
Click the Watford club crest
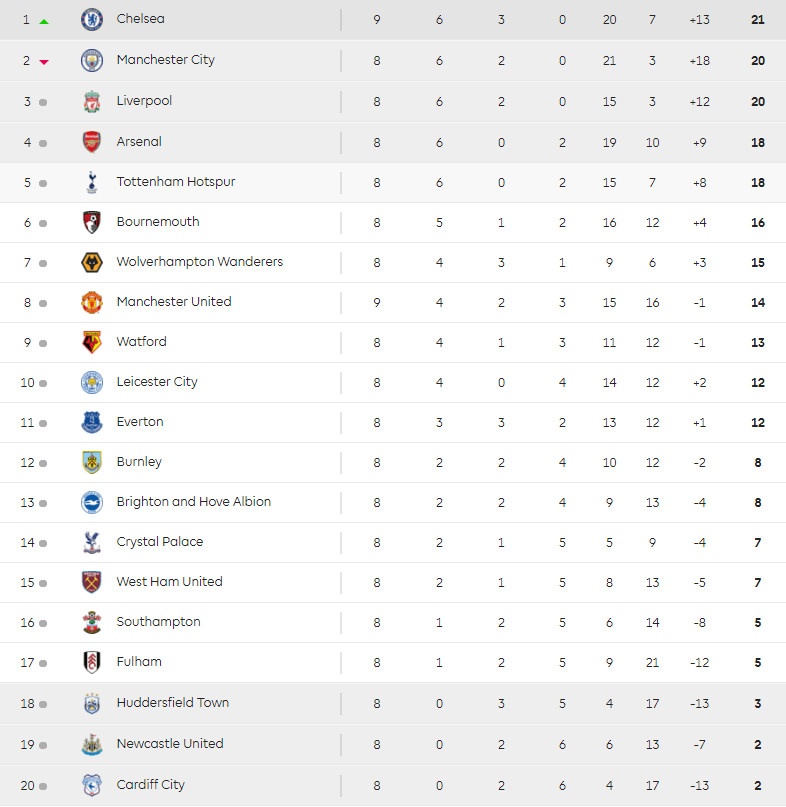coord(92,342)
